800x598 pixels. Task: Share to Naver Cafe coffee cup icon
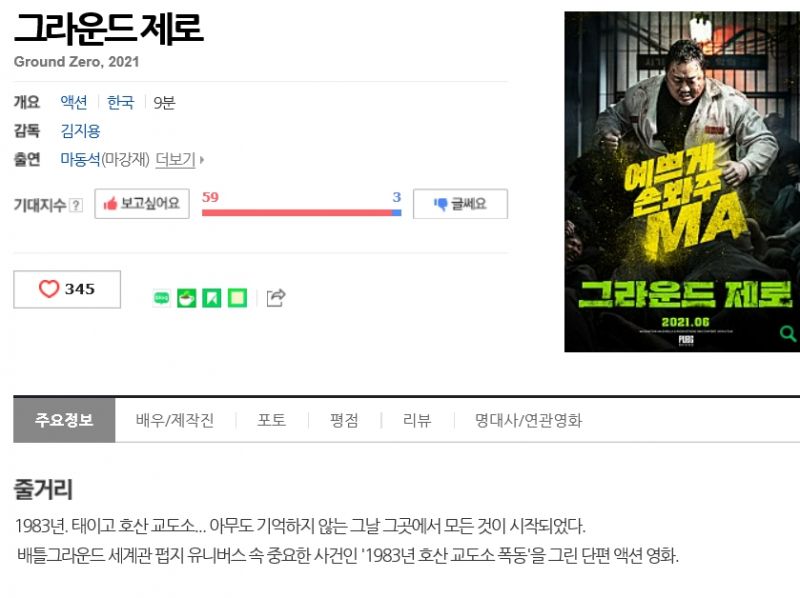(187, 298)
